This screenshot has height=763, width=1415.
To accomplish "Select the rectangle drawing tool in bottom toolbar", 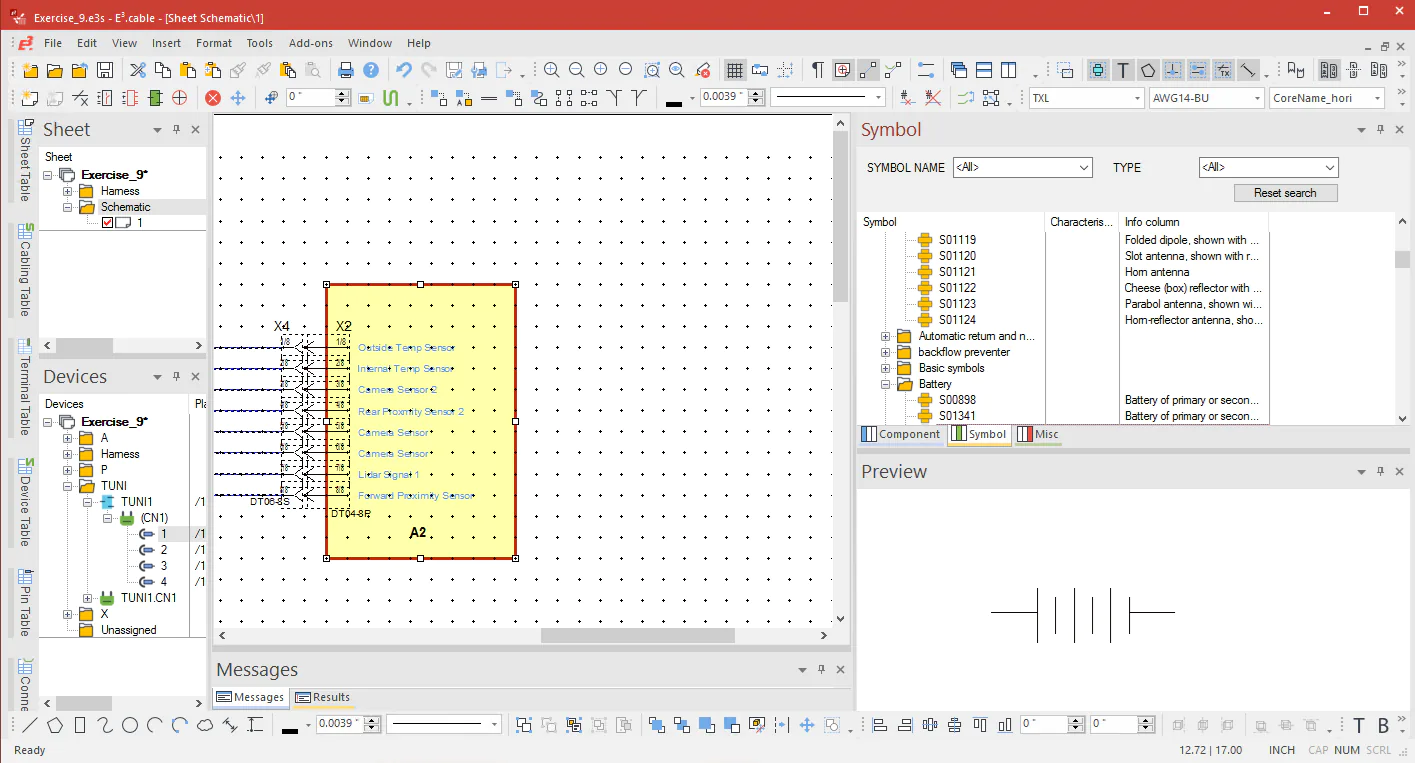I will point(80,725).
